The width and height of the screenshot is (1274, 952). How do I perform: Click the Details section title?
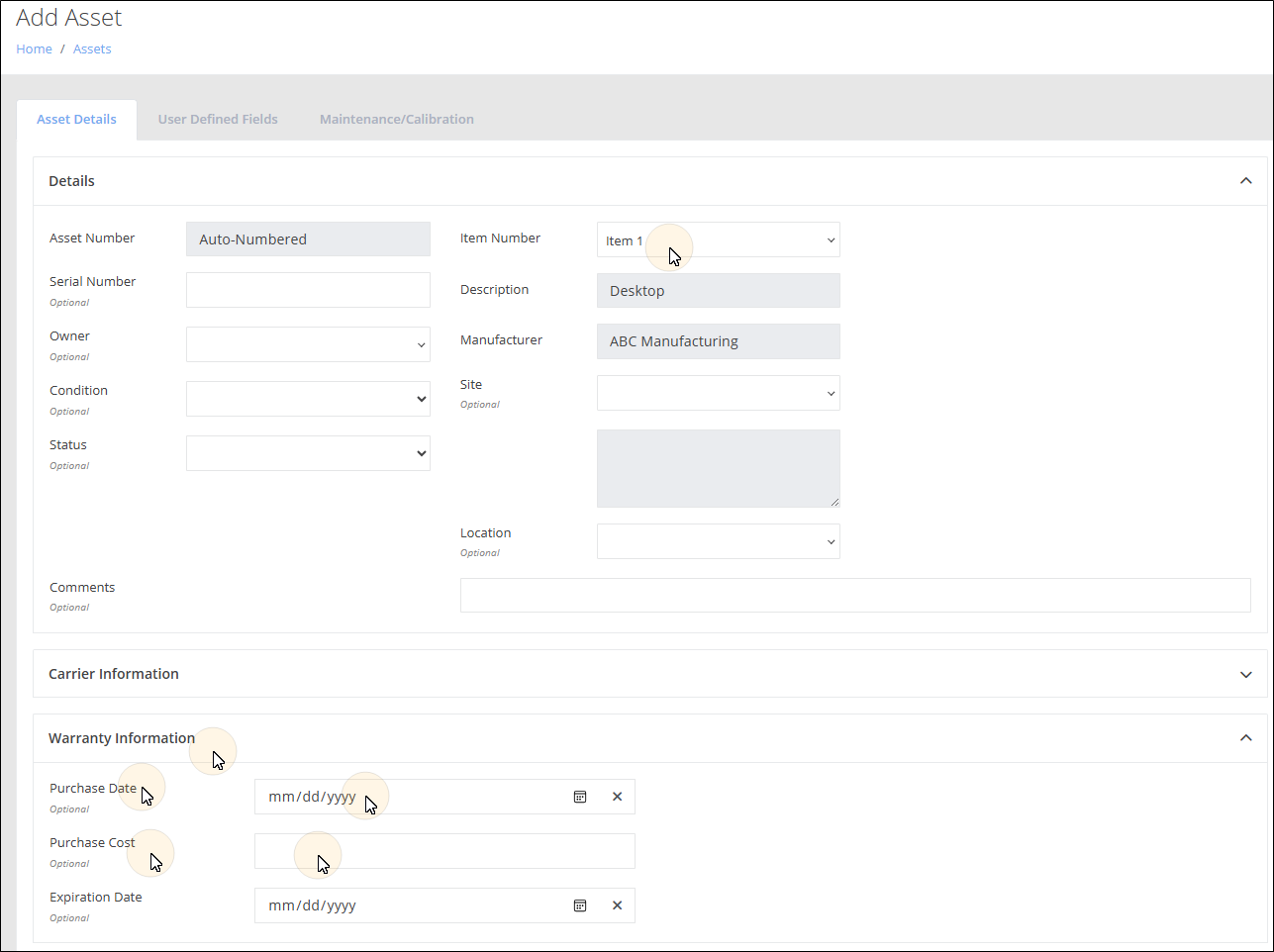72,181
